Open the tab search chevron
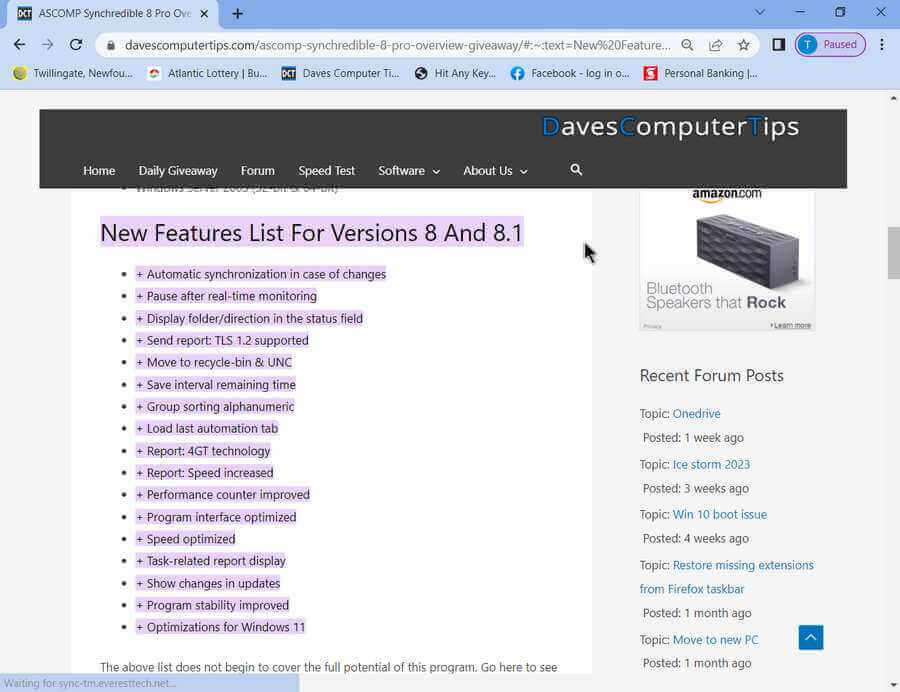The image size is (900, 692). pyautogui.click(x=759, y=12)
